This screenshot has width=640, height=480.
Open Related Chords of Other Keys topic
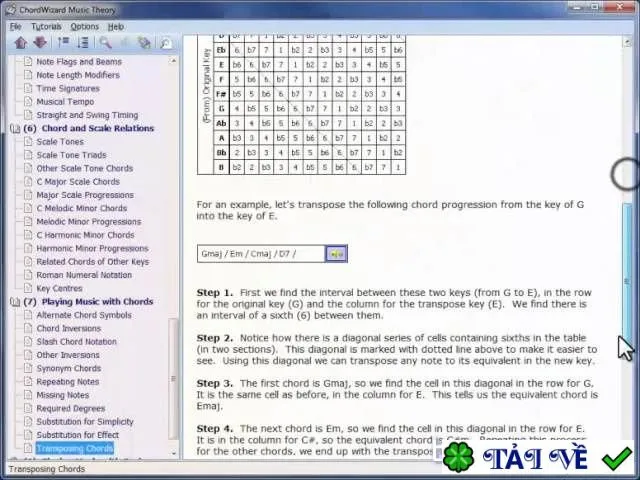(x=93, y=262)
